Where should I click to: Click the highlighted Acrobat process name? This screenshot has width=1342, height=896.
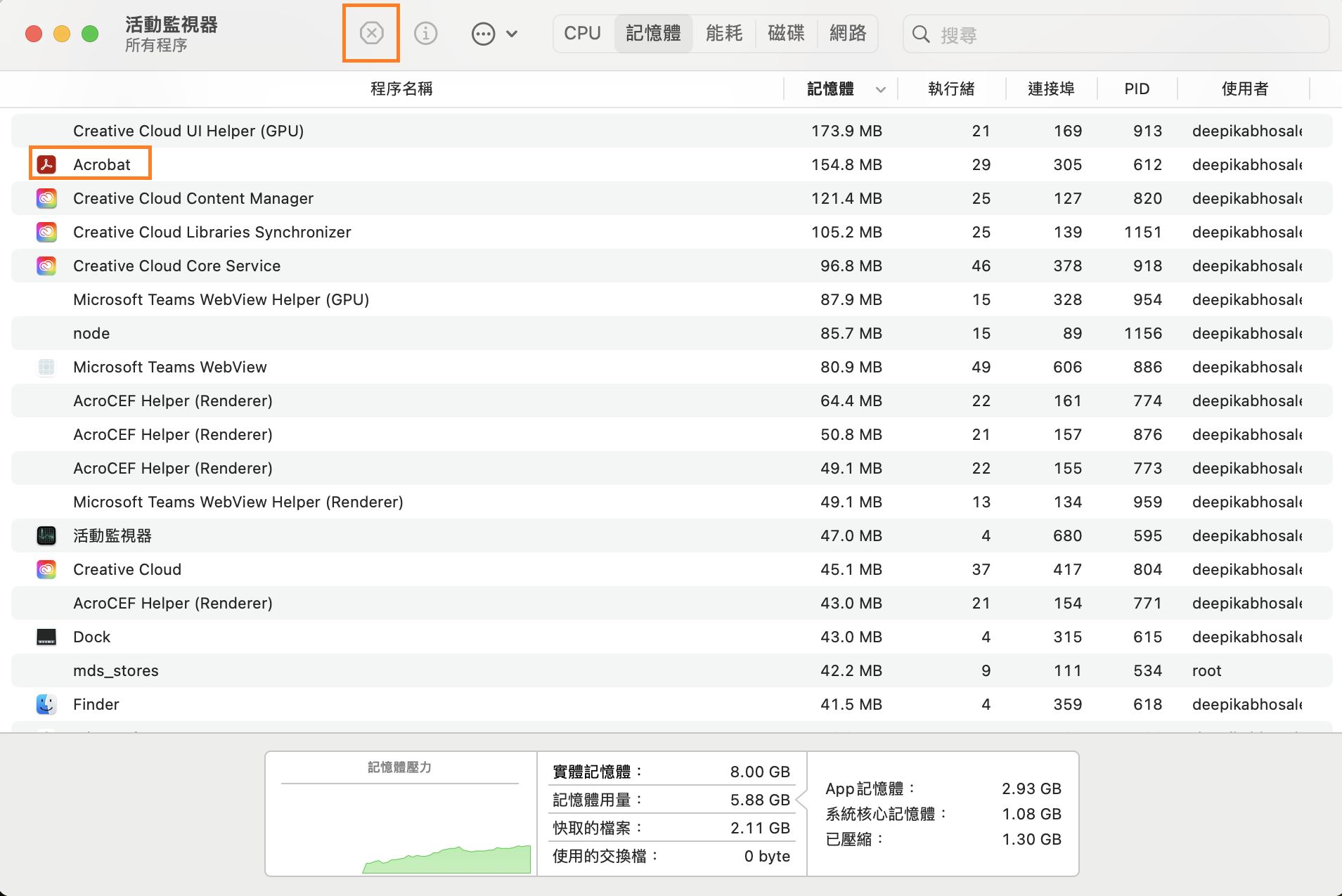click(x=101, y=164)
